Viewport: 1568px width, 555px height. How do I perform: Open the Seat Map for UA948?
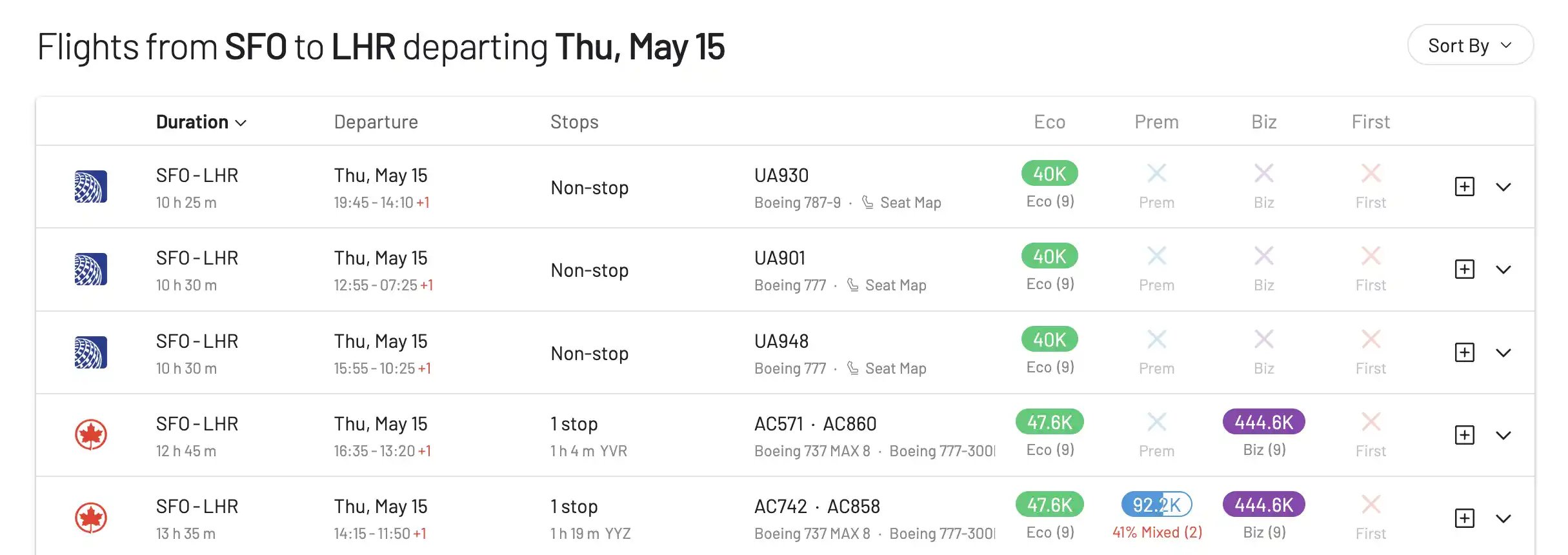(896, 368)
